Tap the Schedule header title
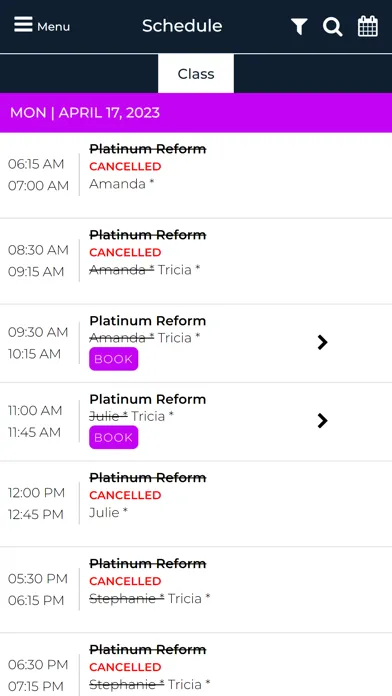The width and height of the screenshot is (392, 696). point(182,26)
